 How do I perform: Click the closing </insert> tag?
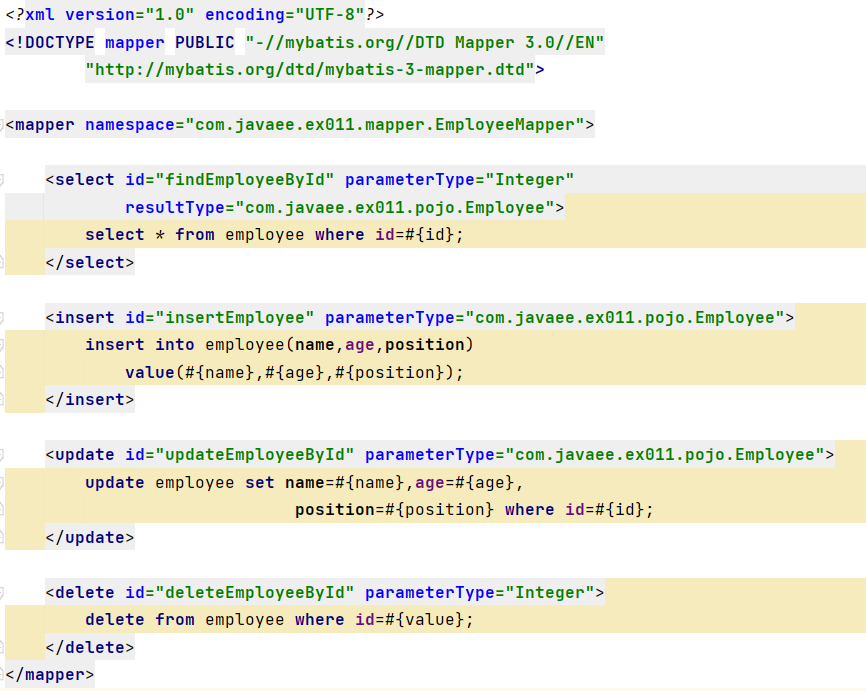coord(90,399)
